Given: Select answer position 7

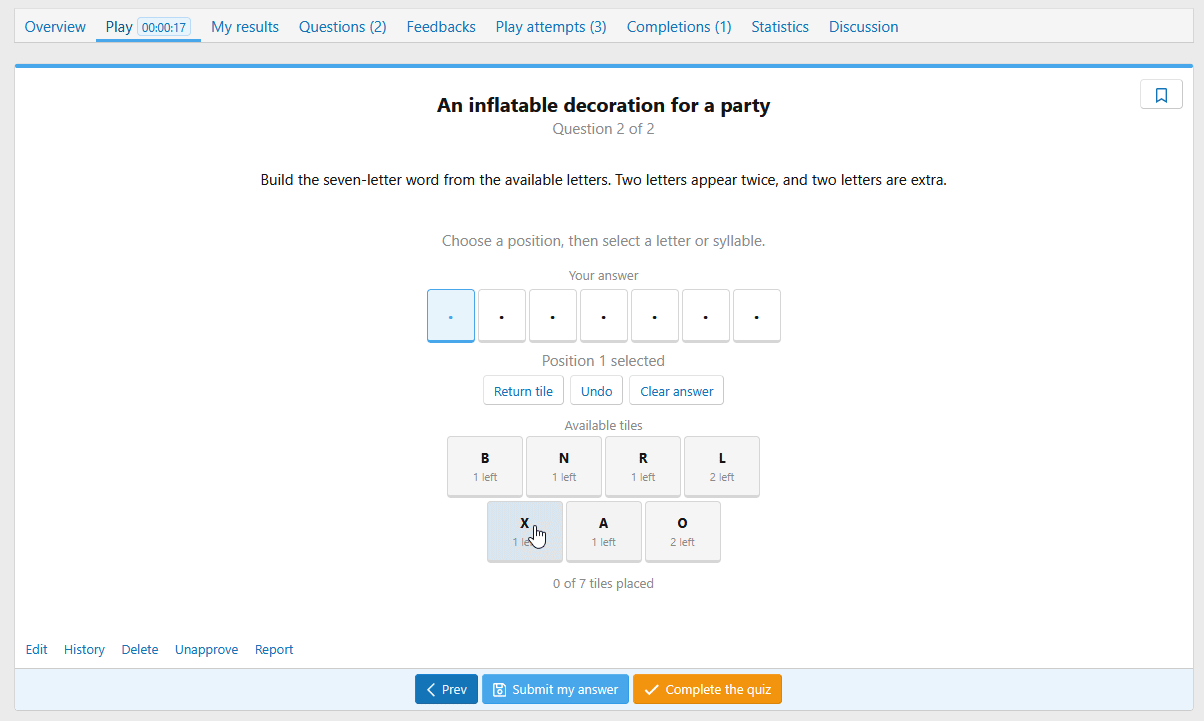Looking at the screenshot, I should pyautogui.click(x=757, y=316).
